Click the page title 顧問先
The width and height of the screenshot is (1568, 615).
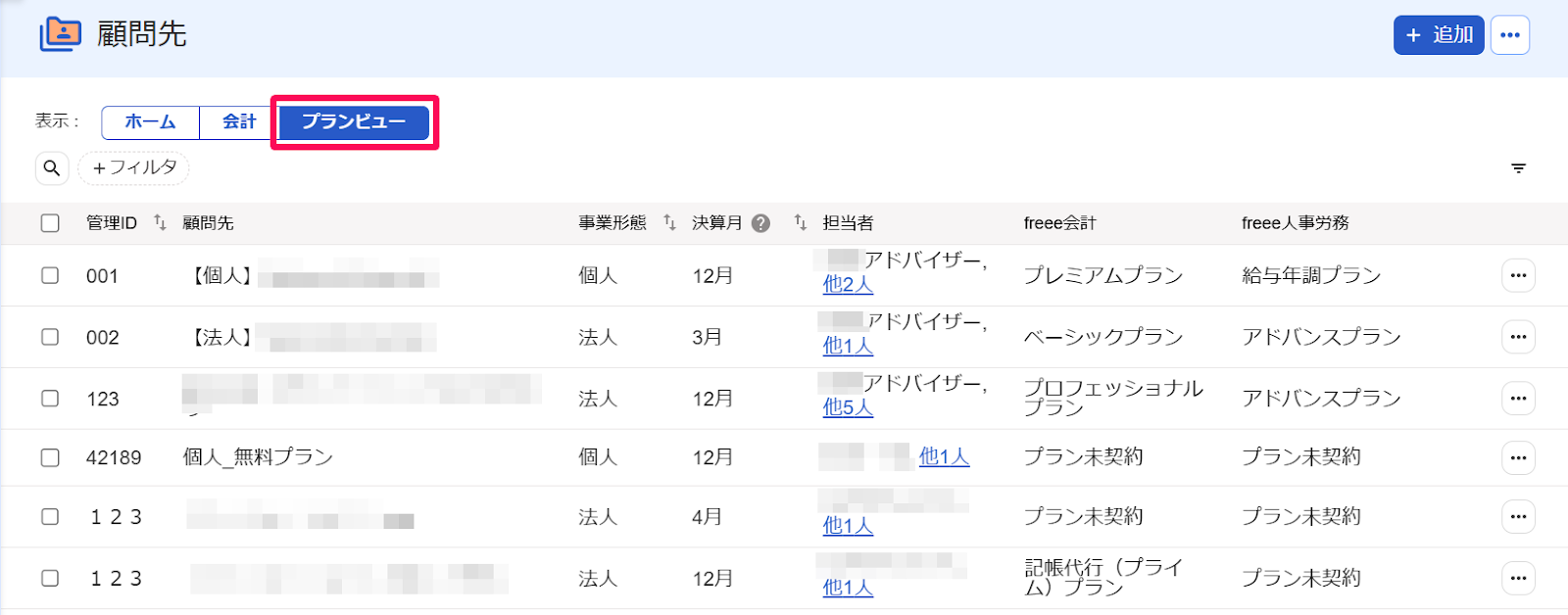coord(141,34)
